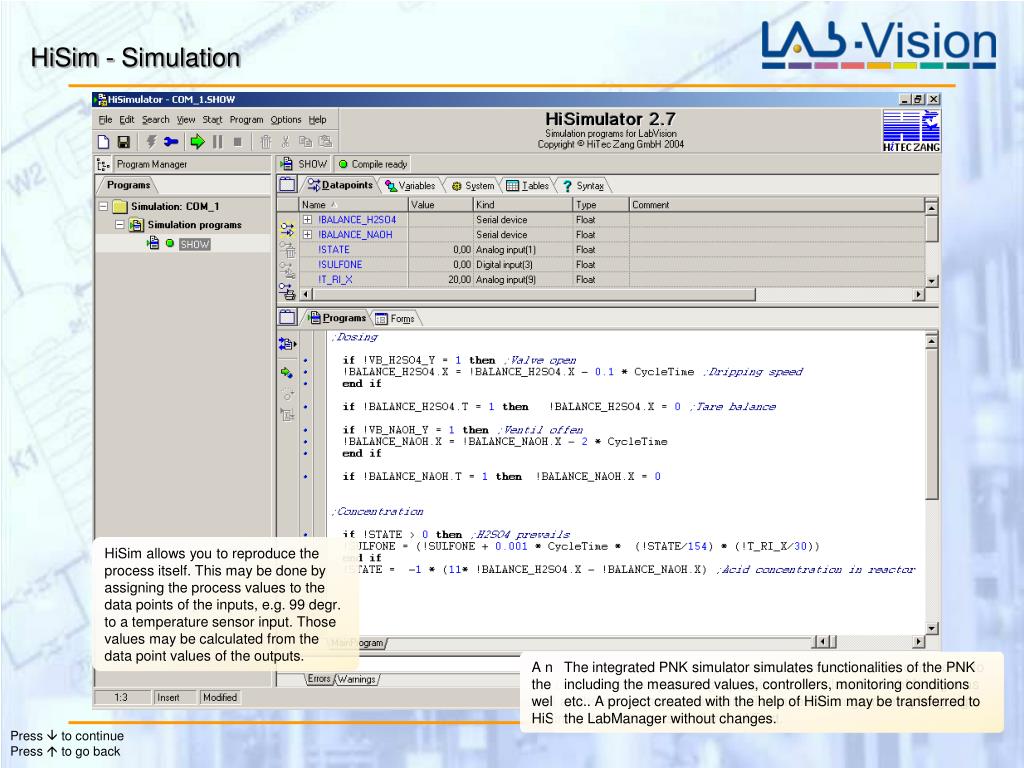Click the delete datapoint icon beside the table
Image resolution: width=1024 pixels, height=768 pixels.
pyautogui.click(x=287, y=249)
